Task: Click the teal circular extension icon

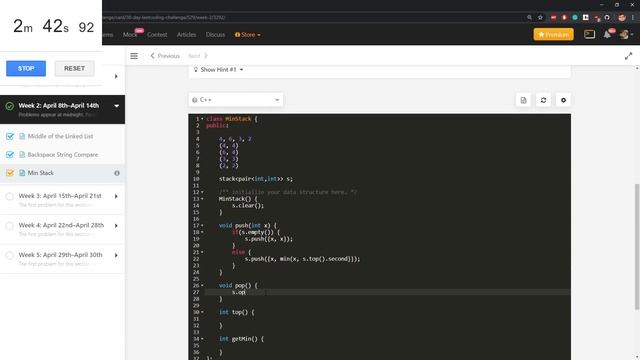Action: (x=575, y=18)
